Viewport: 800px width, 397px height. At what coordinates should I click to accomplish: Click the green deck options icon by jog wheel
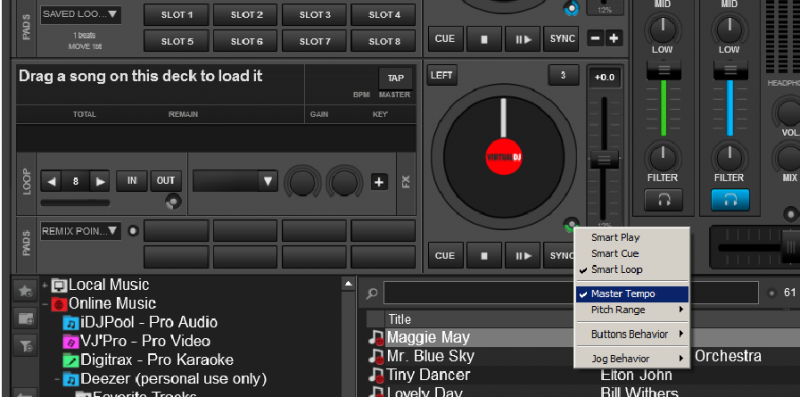tap(571, 225)
